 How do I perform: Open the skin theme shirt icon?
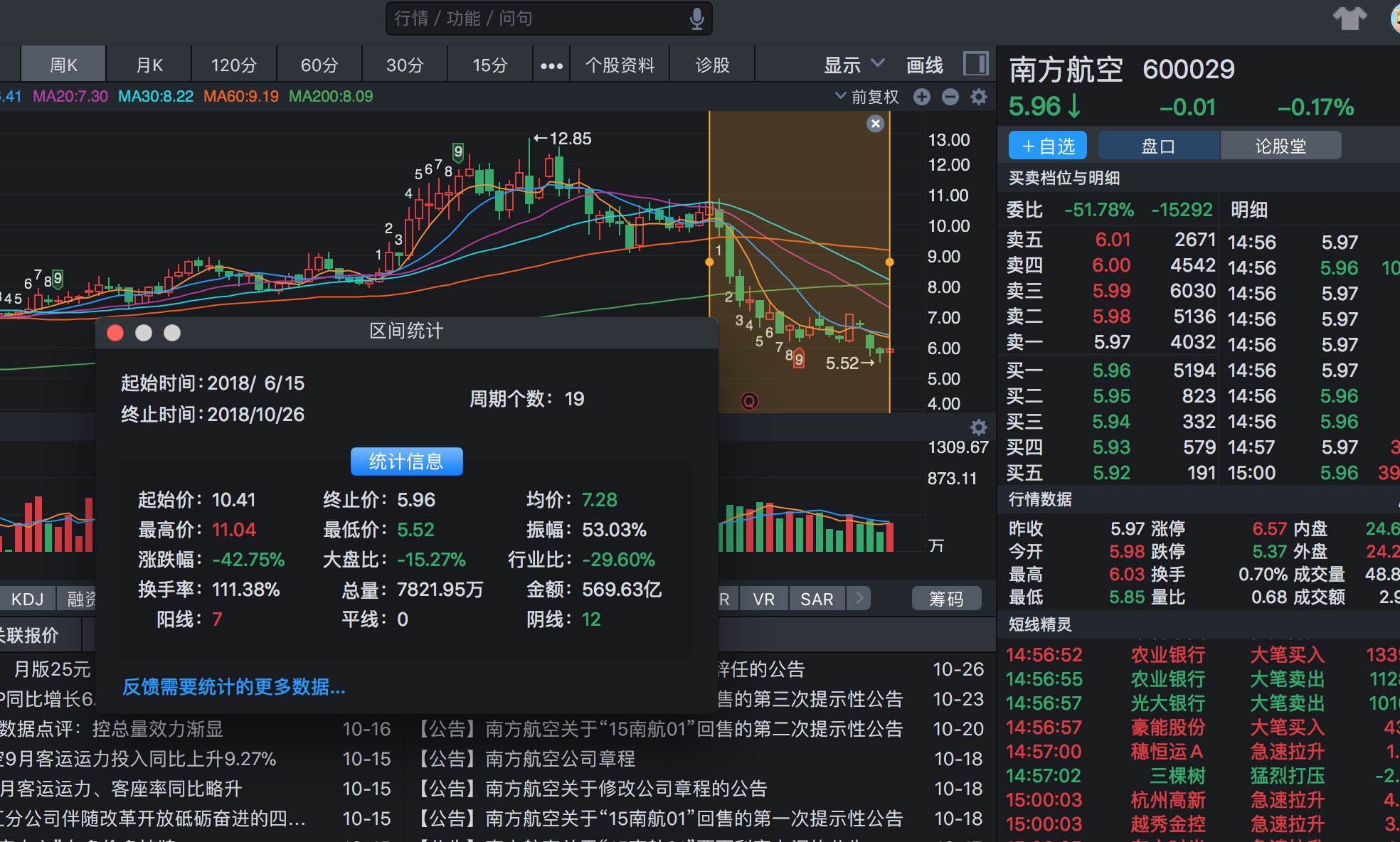[x=1349, y=18]
